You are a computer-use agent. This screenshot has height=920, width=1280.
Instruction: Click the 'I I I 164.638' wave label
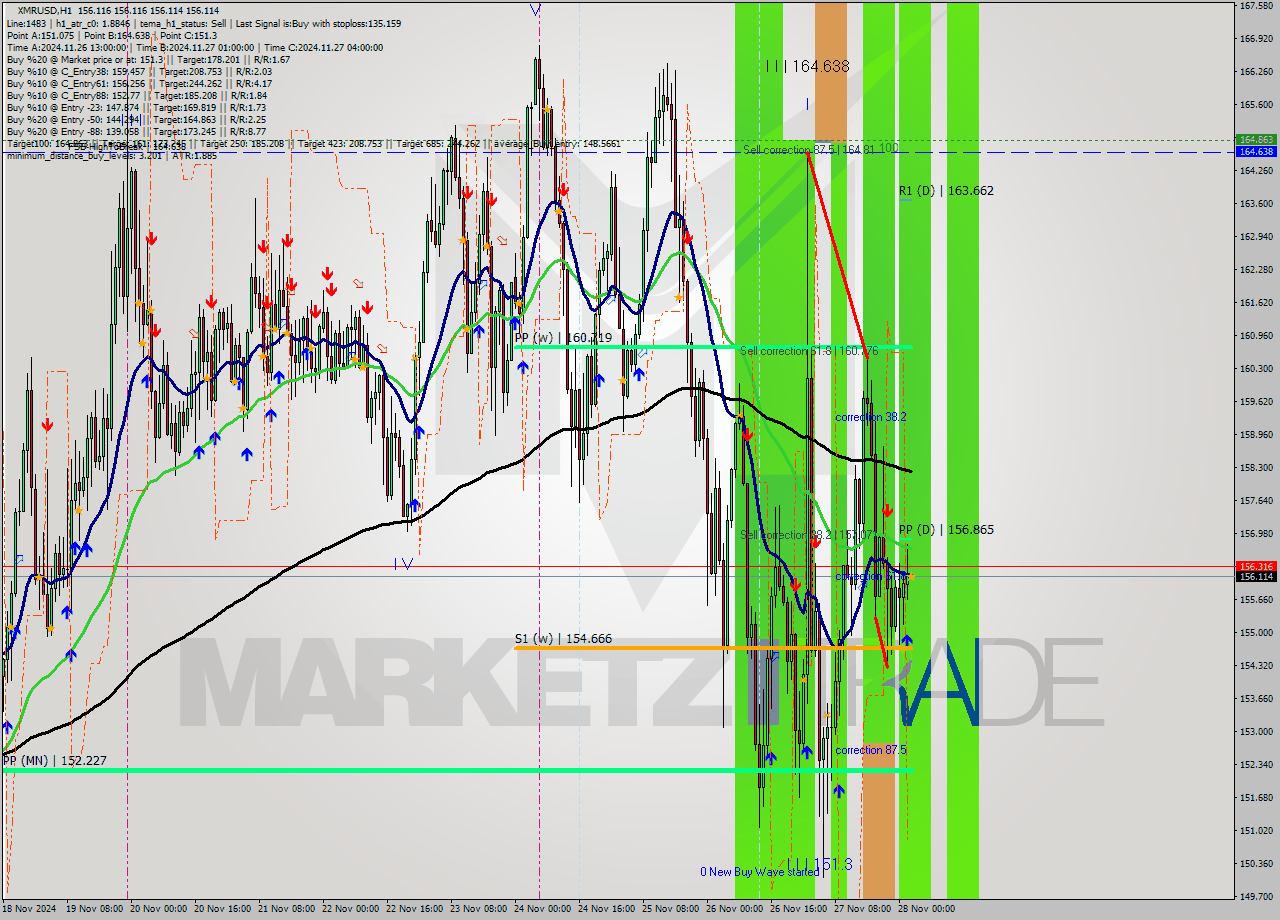807,66
